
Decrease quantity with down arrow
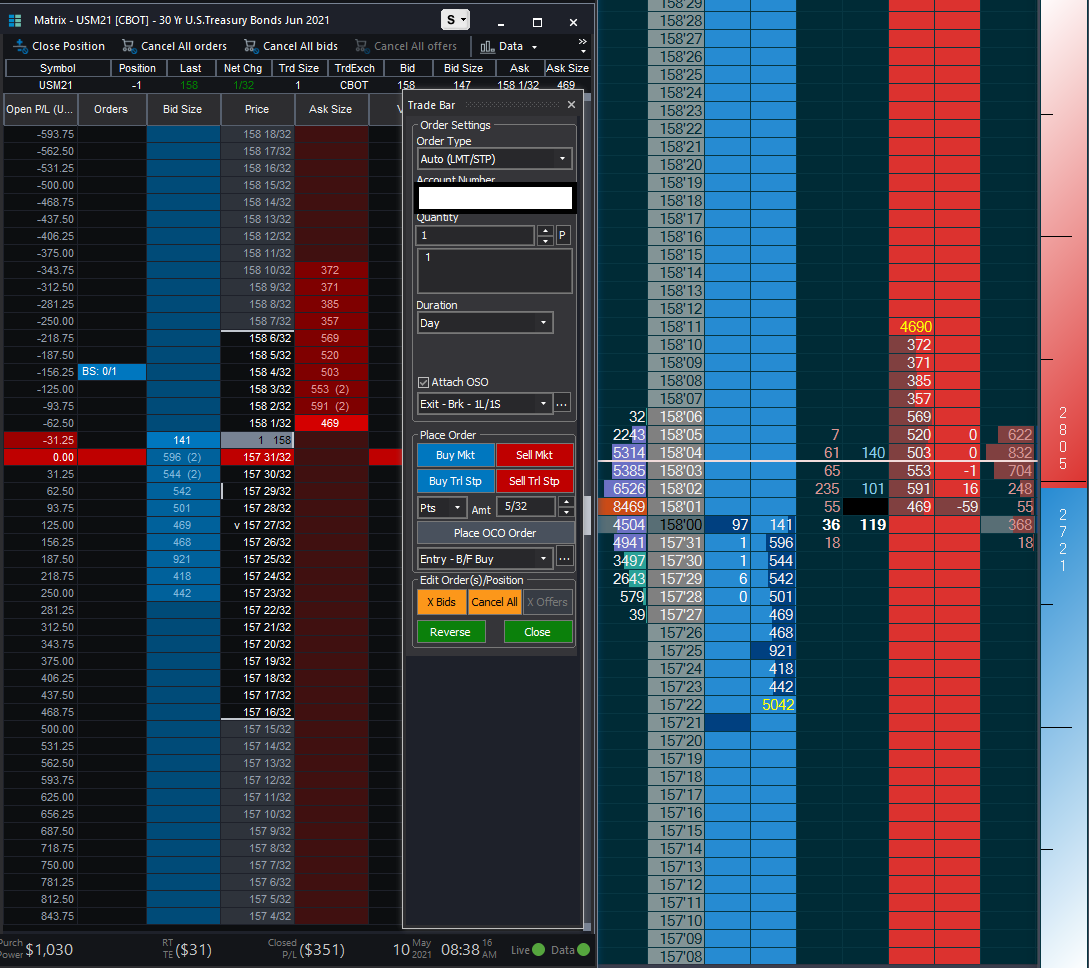point(545,240)
